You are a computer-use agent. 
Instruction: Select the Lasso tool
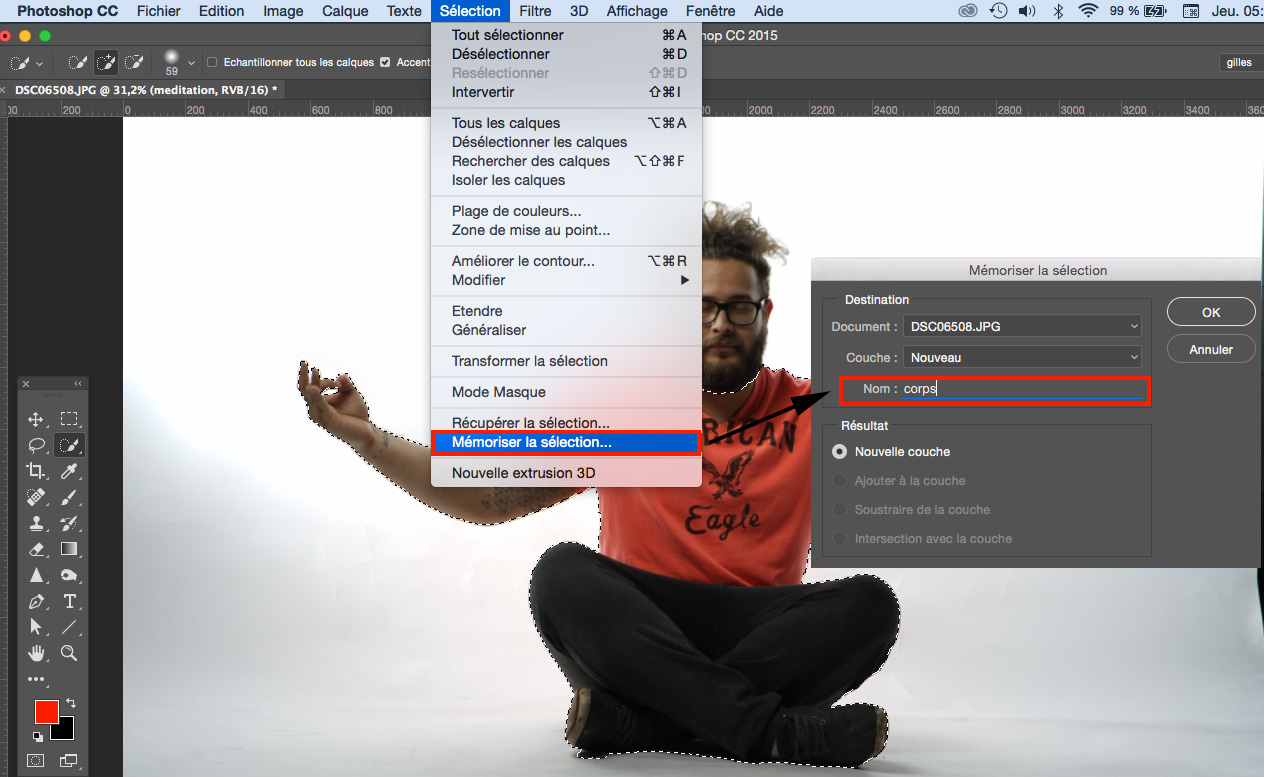coord(36,445)
